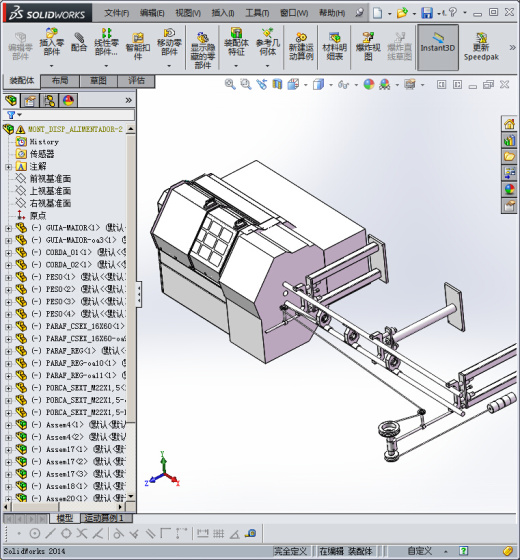520x560 pixels.
Task: Open 文件(F) menu
Action: 116,13
